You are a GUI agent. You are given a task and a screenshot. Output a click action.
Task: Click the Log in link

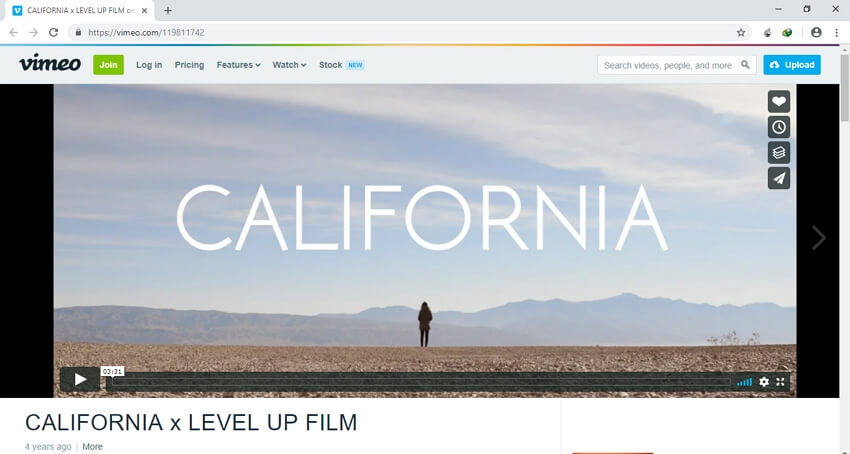pyautogui.click(x=149, y=65)
